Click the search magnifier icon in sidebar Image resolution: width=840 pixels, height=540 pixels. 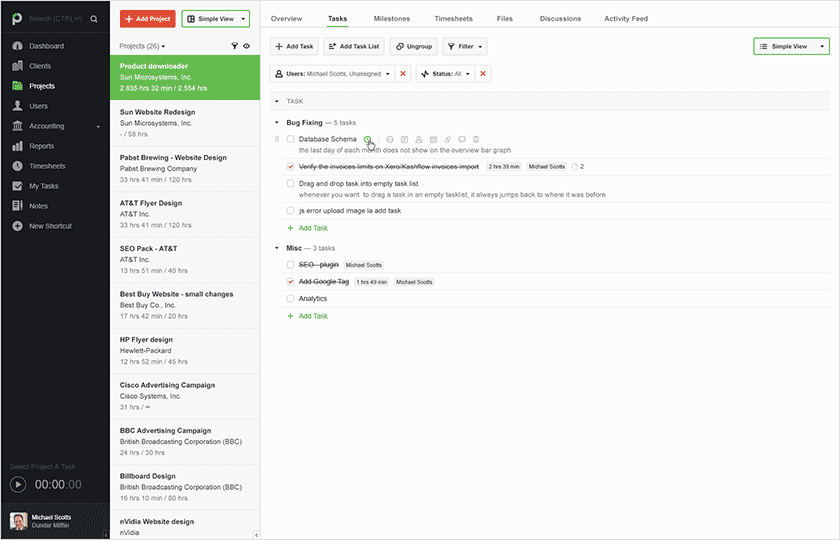[x=94, y=19]
